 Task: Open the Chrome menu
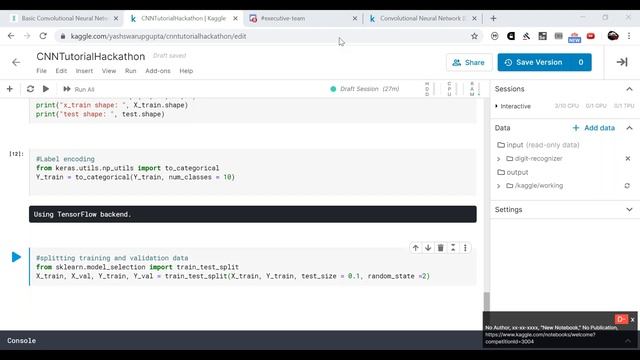tap(629, 36)
